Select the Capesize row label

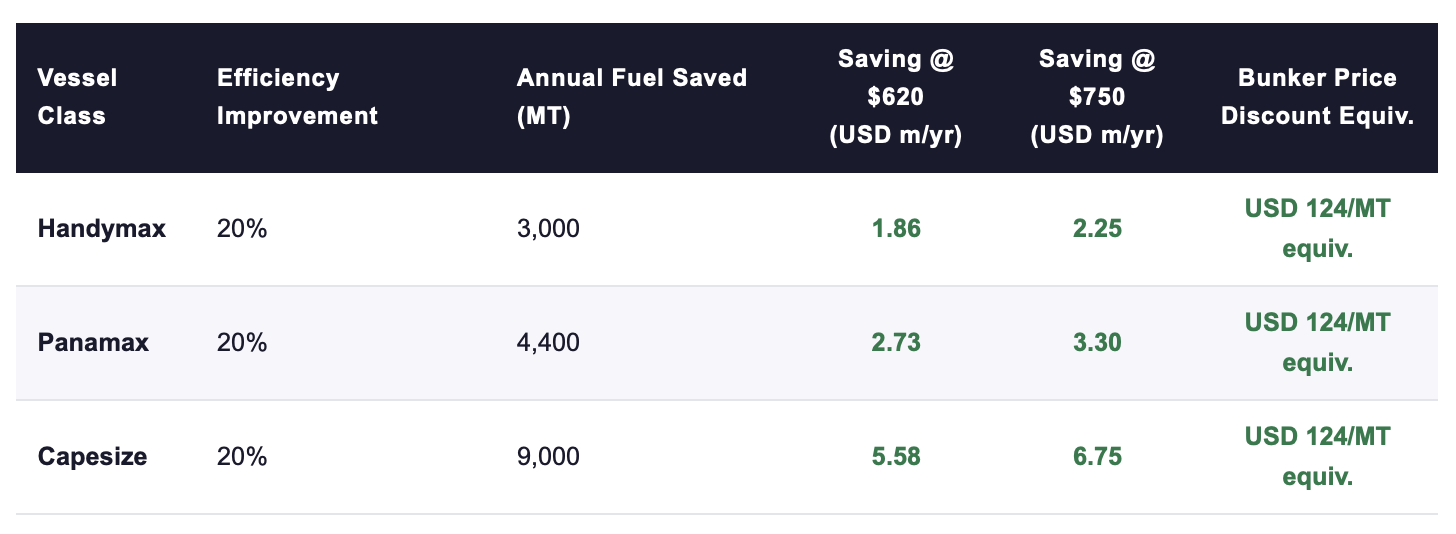(92, 457)
